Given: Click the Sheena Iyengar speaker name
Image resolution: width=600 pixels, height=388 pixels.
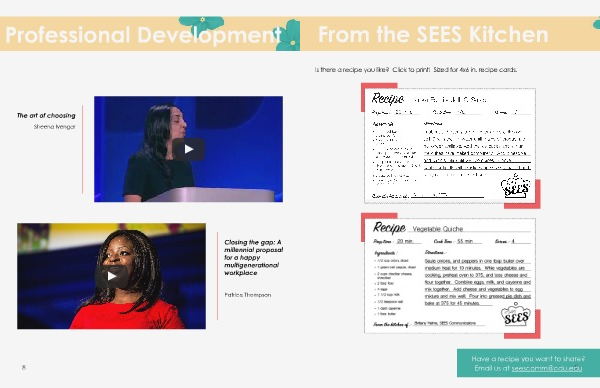Looking at the screenshot, I should point(54,127).
